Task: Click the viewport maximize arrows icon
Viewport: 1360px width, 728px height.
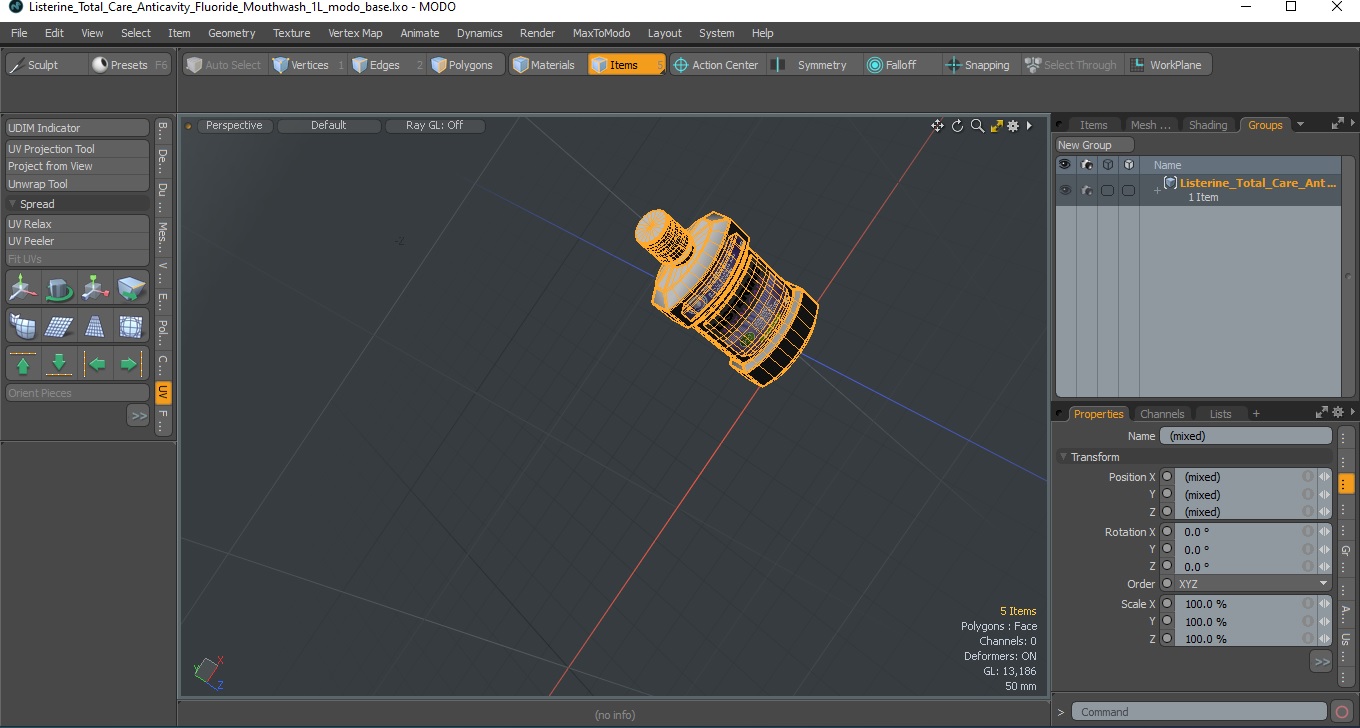Action: click(996, 126)
